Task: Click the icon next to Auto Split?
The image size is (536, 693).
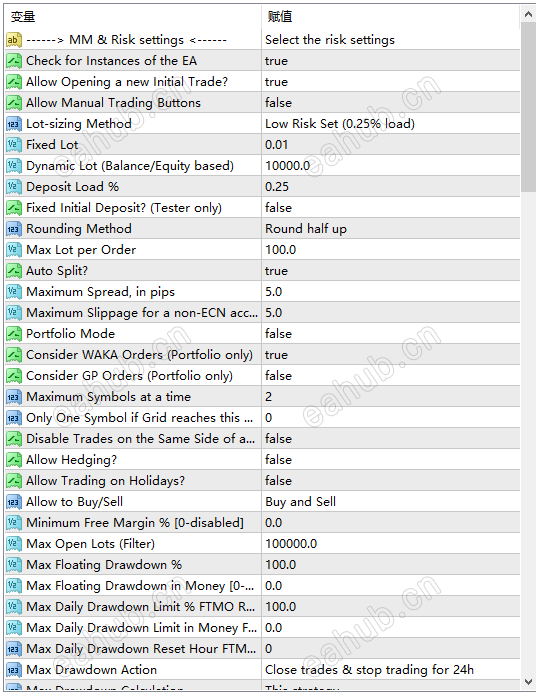Action: (x=14, y=270)
